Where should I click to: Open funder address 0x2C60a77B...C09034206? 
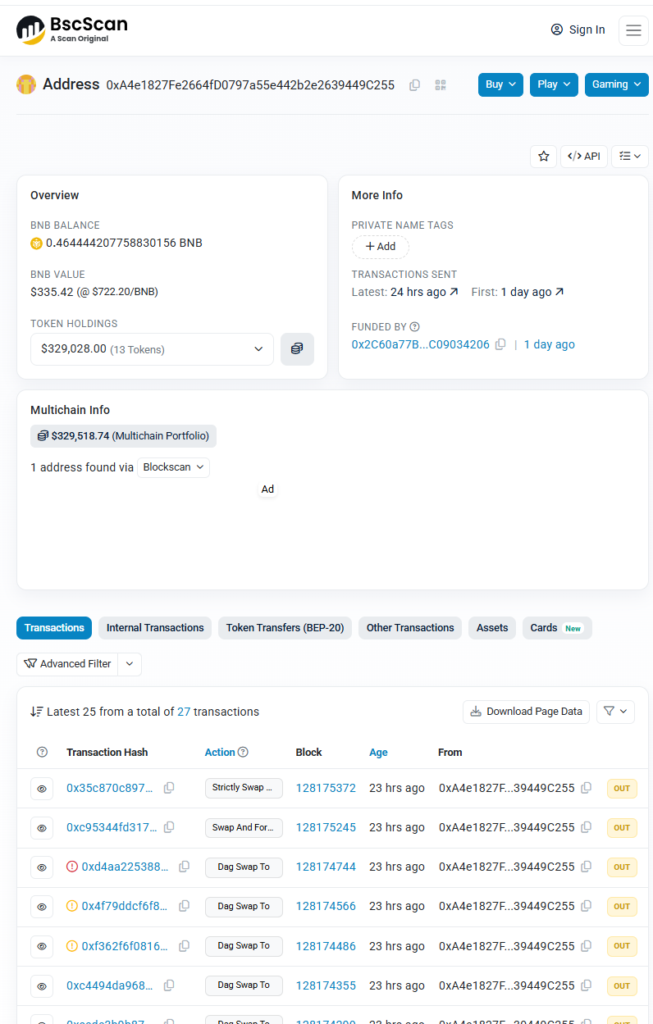(x=421, y=344)
